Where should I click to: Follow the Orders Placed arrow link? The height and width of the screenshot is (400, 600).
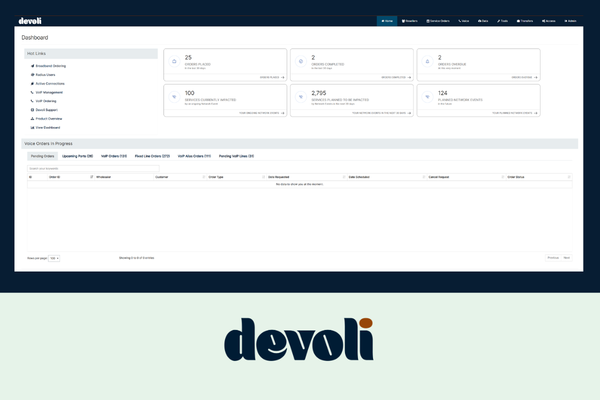coord(272,77)
